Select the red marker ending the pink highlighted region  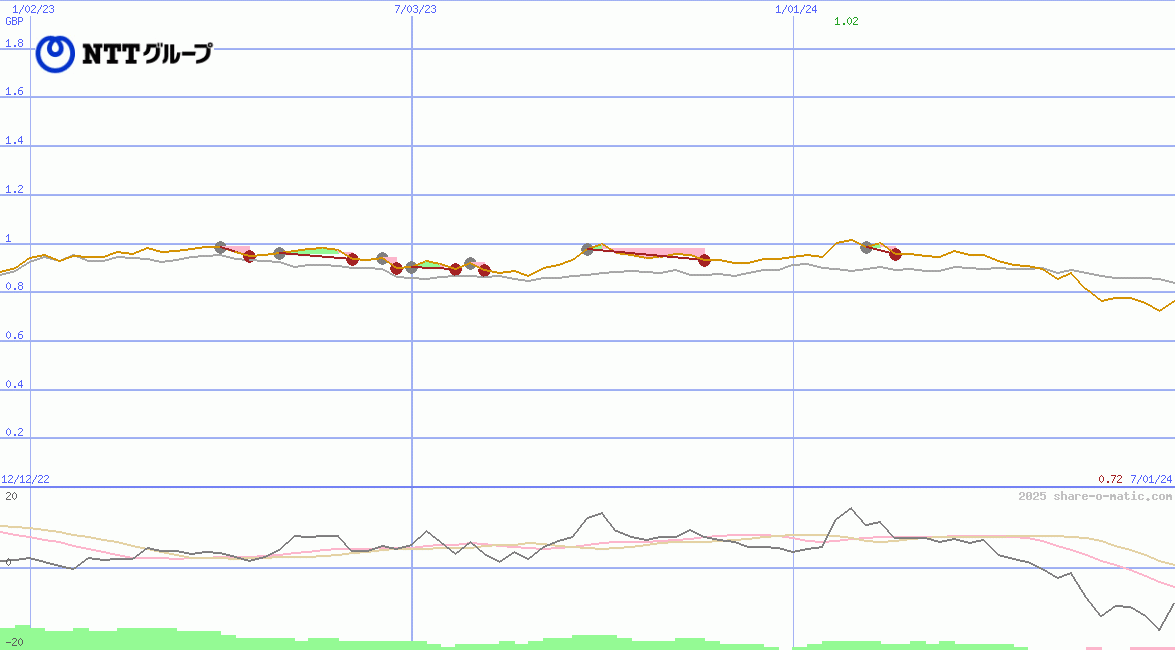point(704,260)
